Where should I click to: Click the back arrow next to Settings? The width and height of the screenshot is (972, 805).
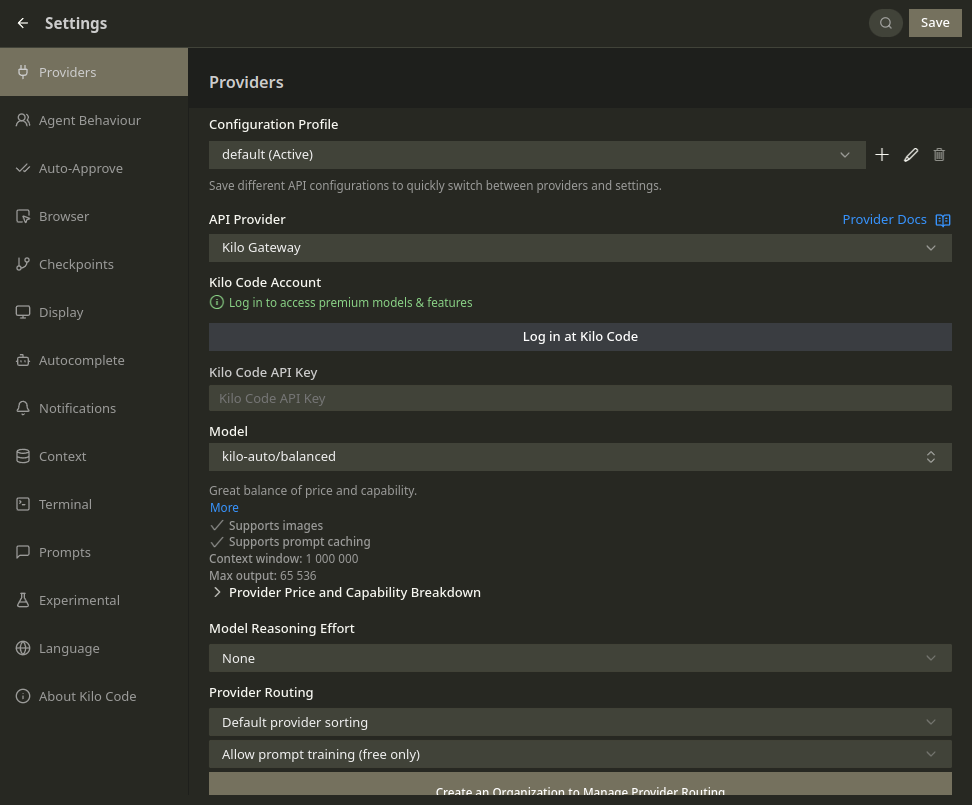[x=23, y=23]
